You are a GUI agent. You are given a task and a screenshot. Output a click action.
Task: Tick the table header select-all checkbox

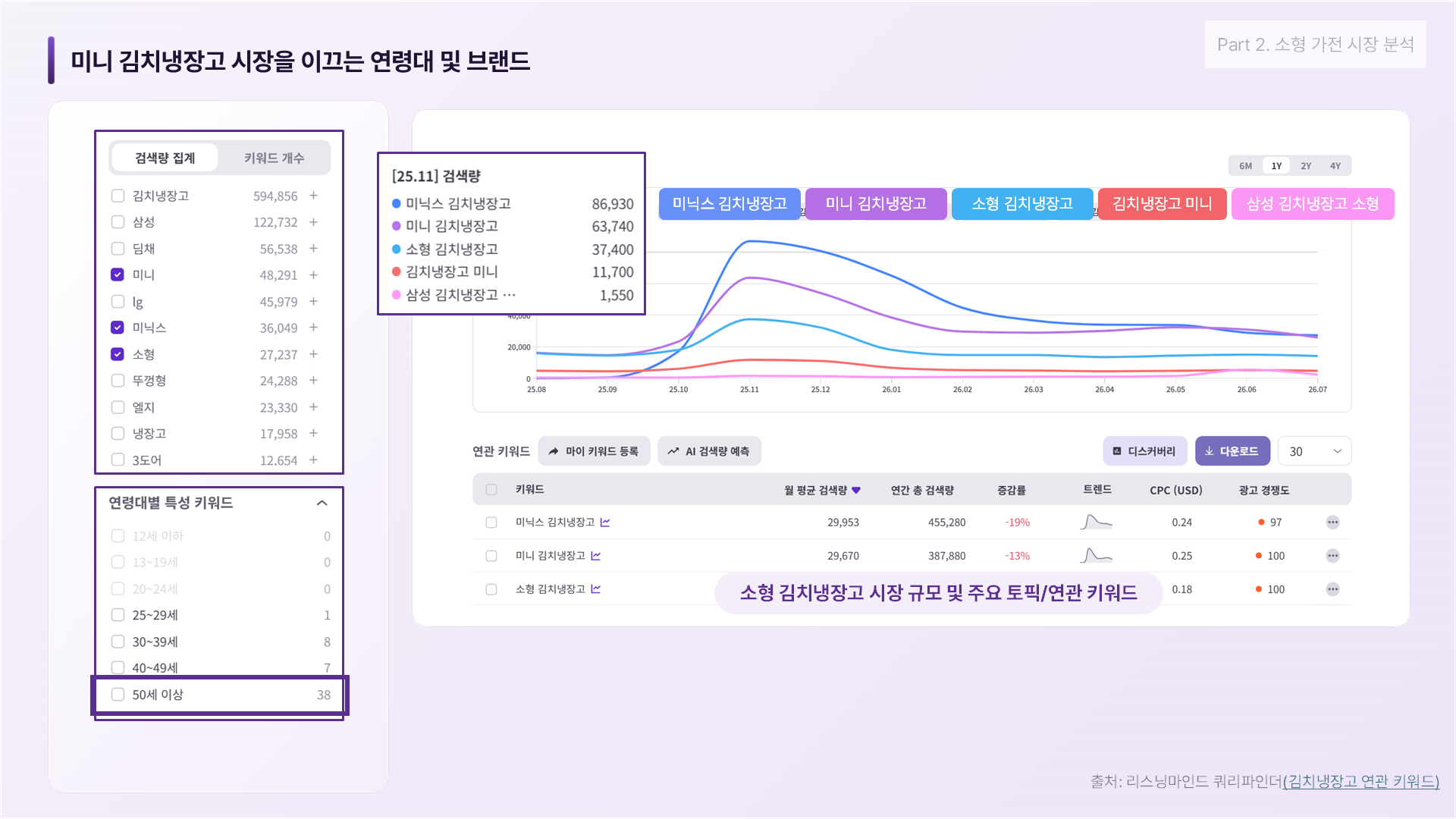pos(491,490)
